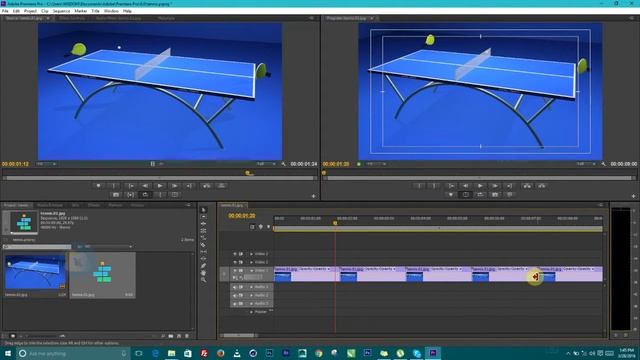Expand the Master audio track

[251, 312]
